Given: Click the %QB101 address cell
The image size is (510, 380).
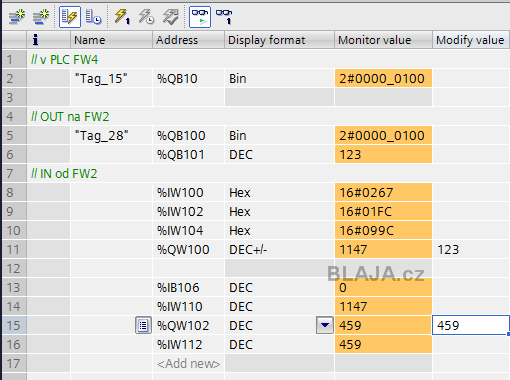Looking at the screenshot, I should pos(189,155).
